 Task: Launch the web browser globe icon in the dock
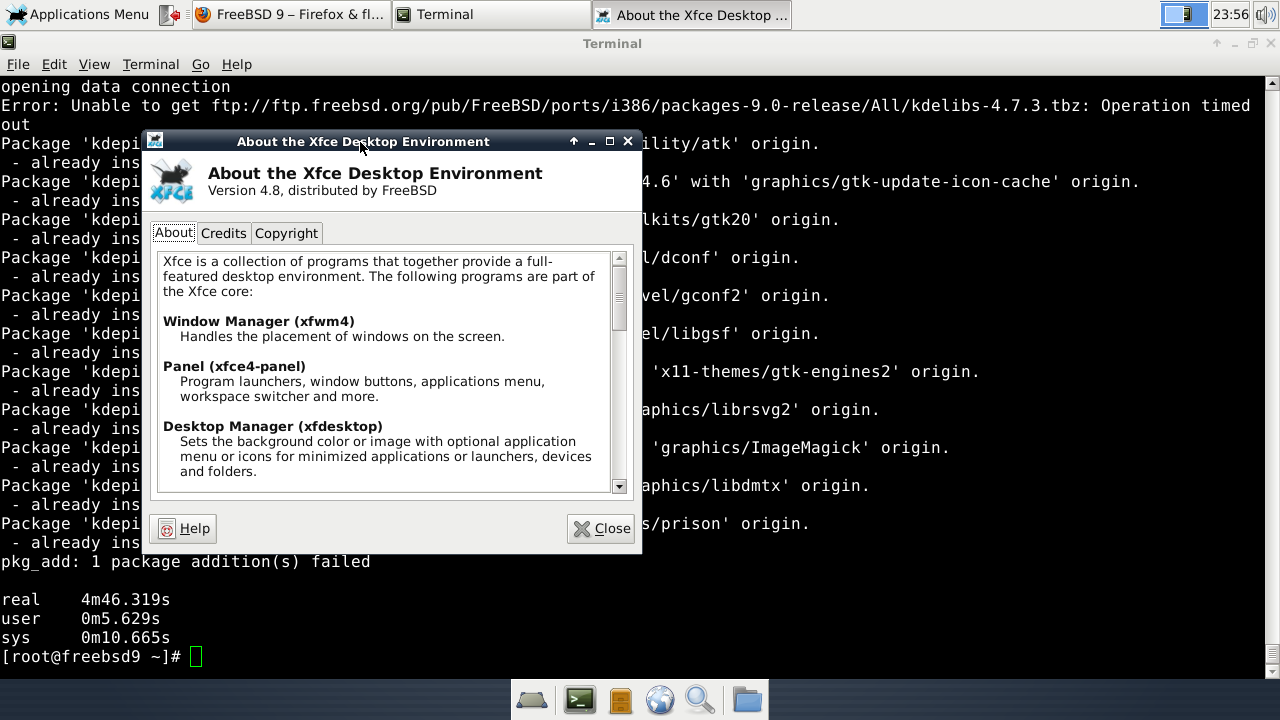pyautogui.click(x=660, y=700)
